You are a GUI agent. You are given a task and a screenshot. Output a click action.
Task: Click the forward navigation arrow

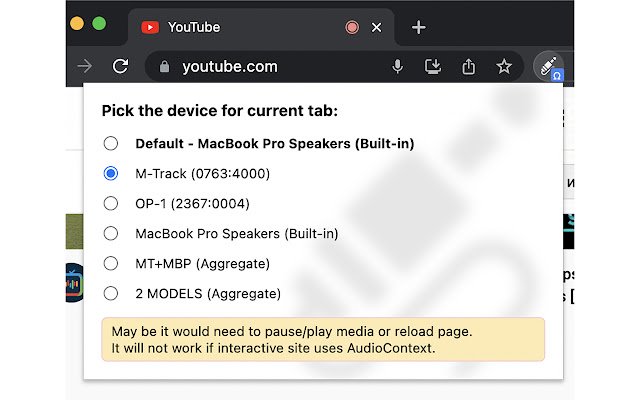click(86, 66)
